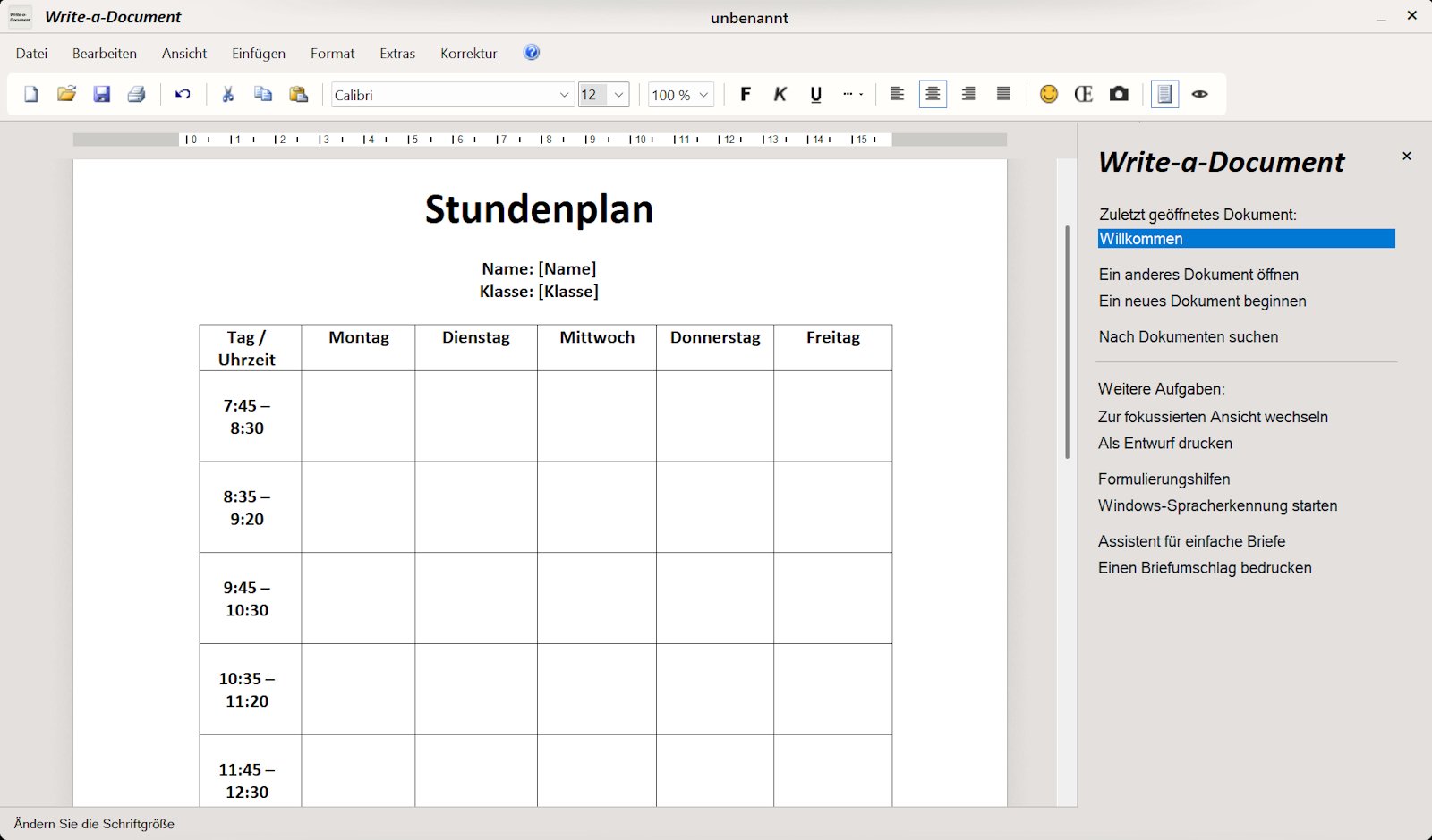
Task: Open the Bearbeiten menu
Action: click(105, 54)
